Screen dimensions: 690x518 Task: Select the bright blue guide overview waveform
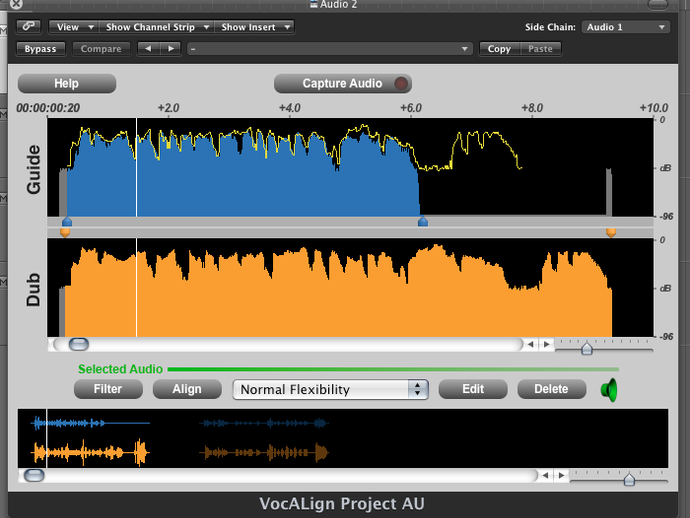[x=90, y=423]
